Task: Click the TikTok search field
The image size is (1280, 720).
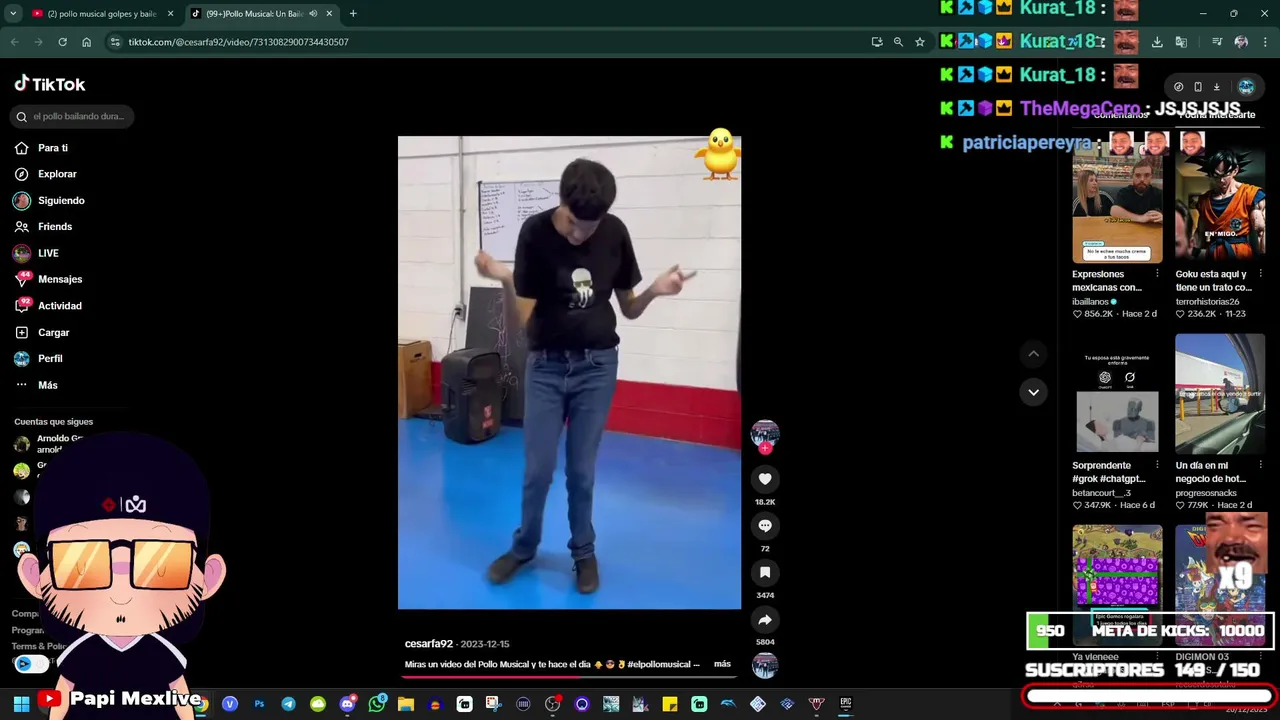Action: pos(74,116)
